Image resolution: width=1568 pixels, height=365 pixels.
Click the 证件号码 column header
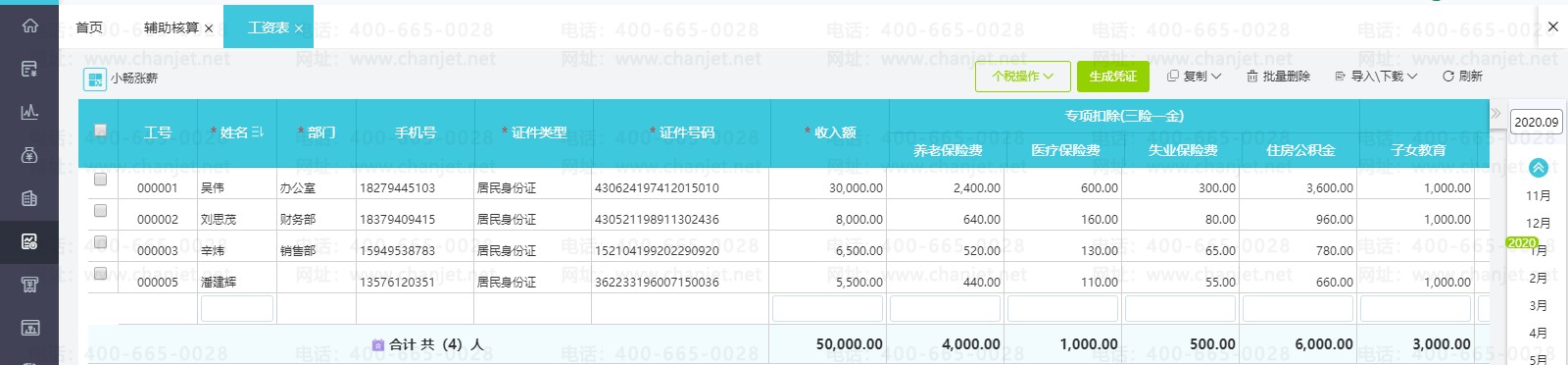[682, 132]
